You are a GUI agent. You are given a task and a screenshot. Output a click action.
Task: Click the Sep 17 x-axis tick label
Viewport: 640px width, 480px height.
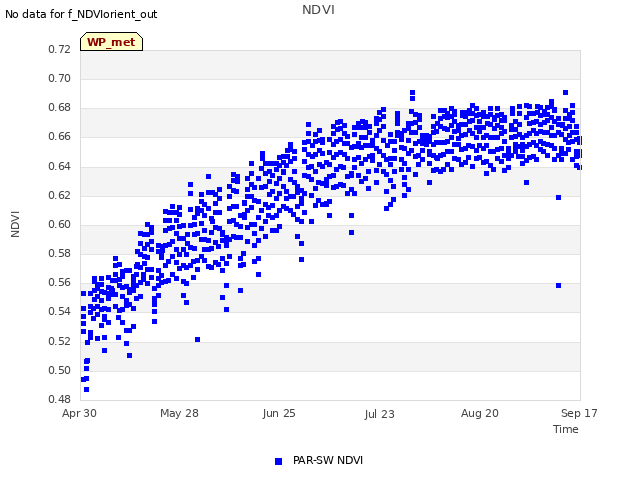pos(579,413)
